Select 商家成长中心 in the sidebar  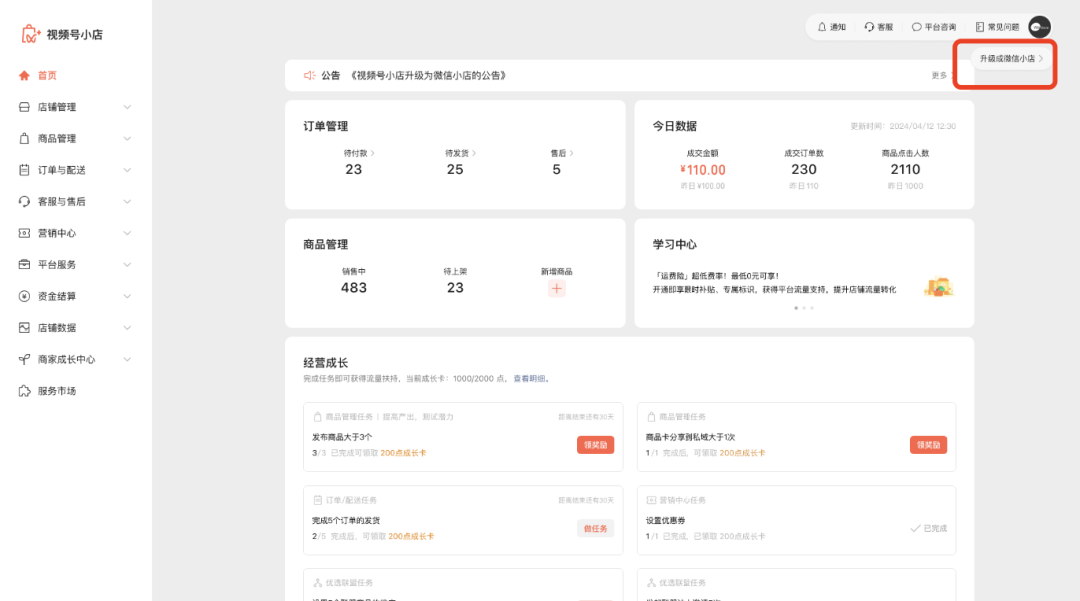[66, 359]
